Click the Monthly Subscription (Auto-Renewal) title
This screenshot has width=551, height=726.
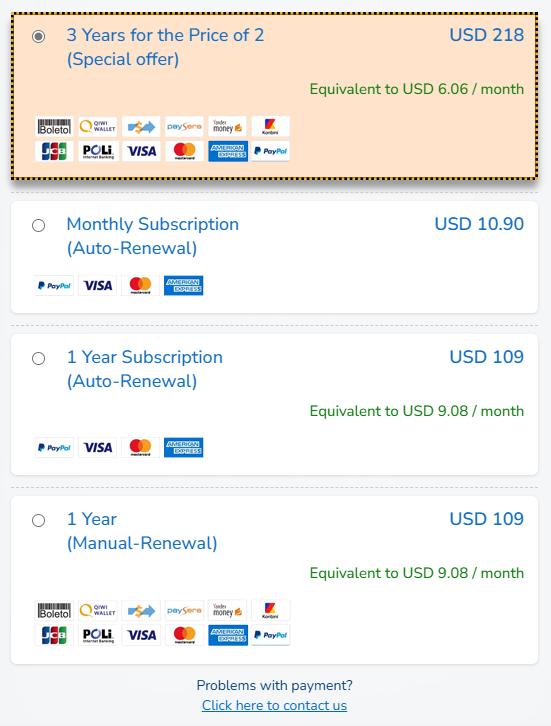pos(153,236)
